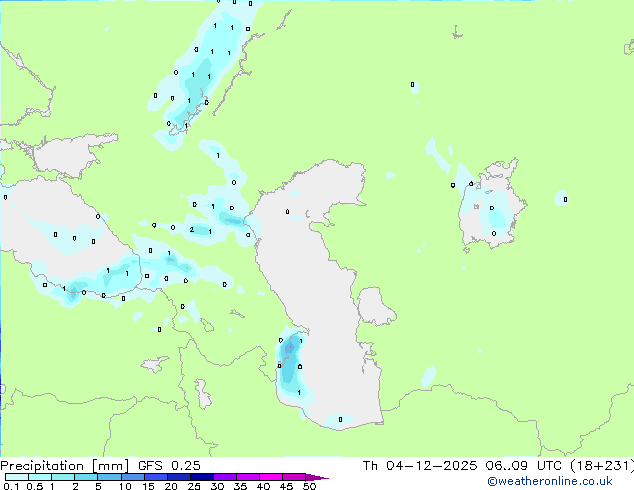Viewport: 634px width, 490px height.
Task: Click the '2' precipitation value on the map
Action: pos(192,230)
